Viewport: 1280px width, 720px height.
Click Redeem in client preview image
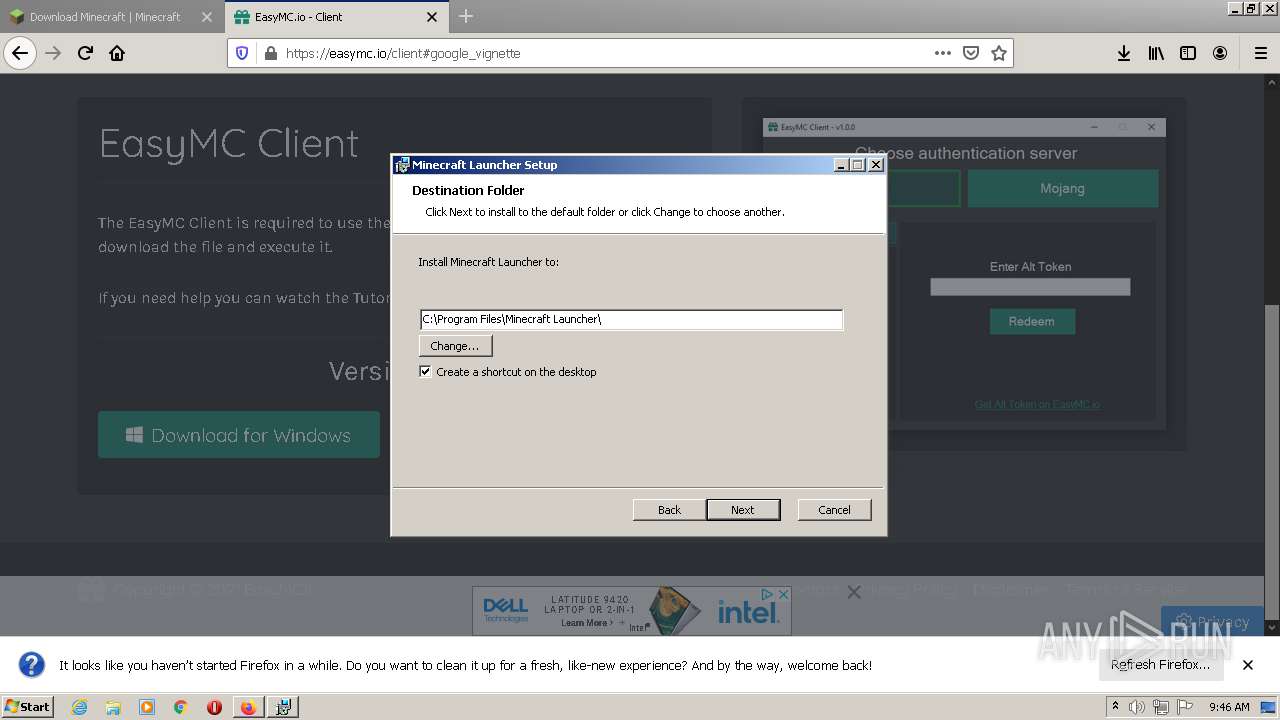click(1032, 321)
